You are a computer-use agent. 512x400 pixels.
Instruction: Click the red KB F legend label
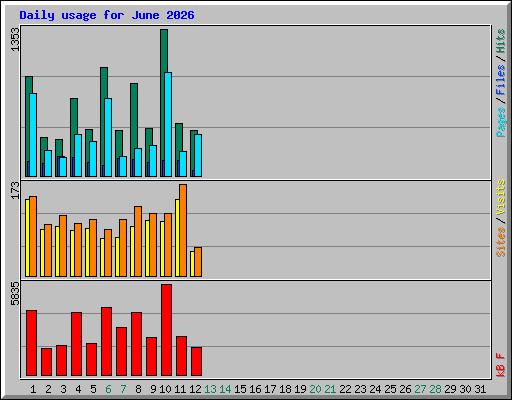pos(501,365)
